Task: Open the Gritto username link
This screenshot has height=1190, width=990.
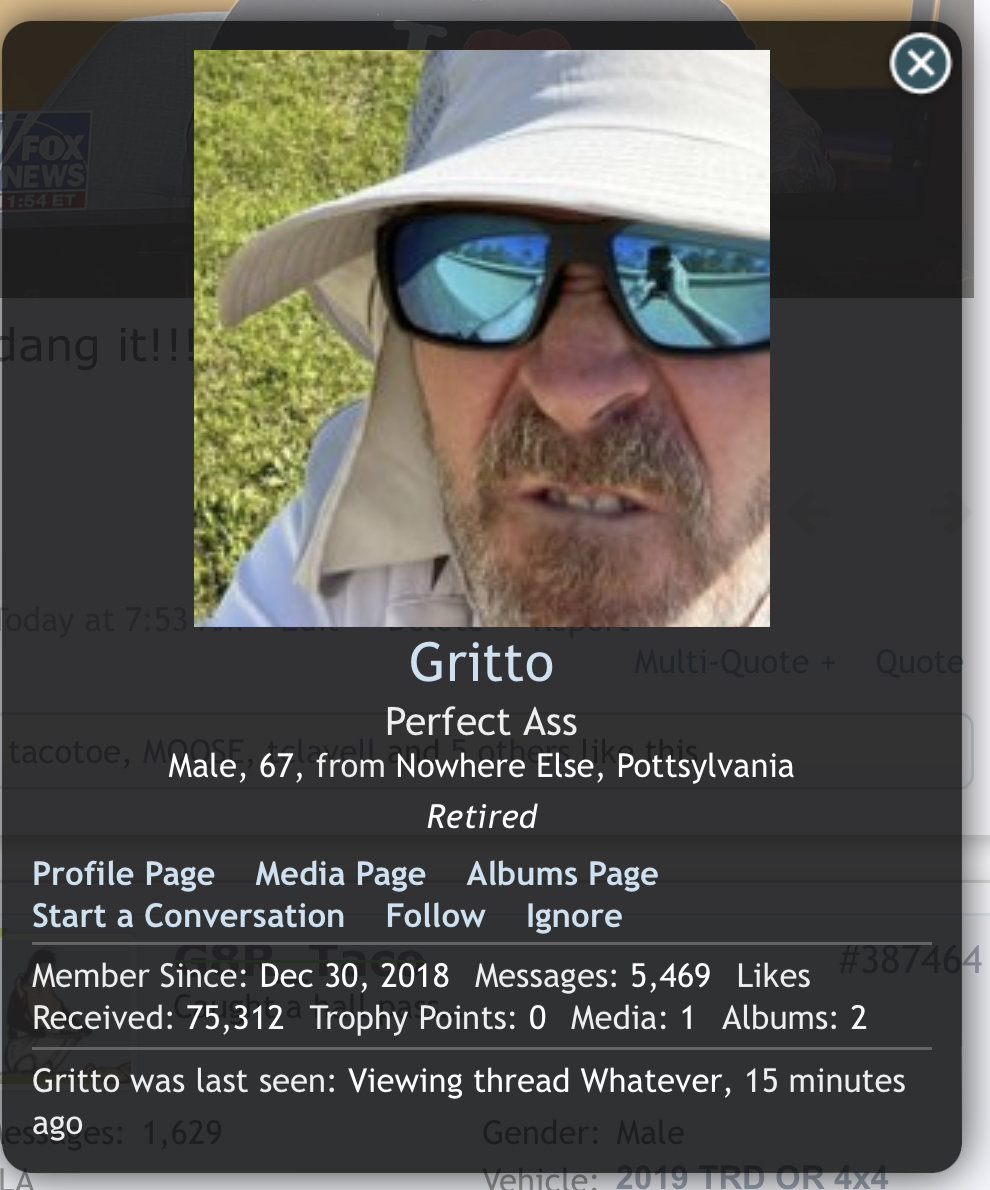Action: (x=481, y=663)
